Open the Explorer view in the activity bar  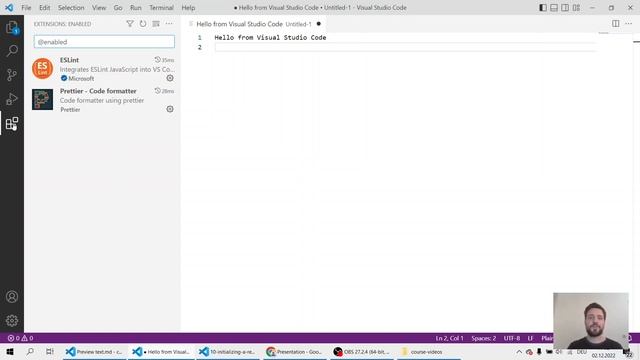12,27
